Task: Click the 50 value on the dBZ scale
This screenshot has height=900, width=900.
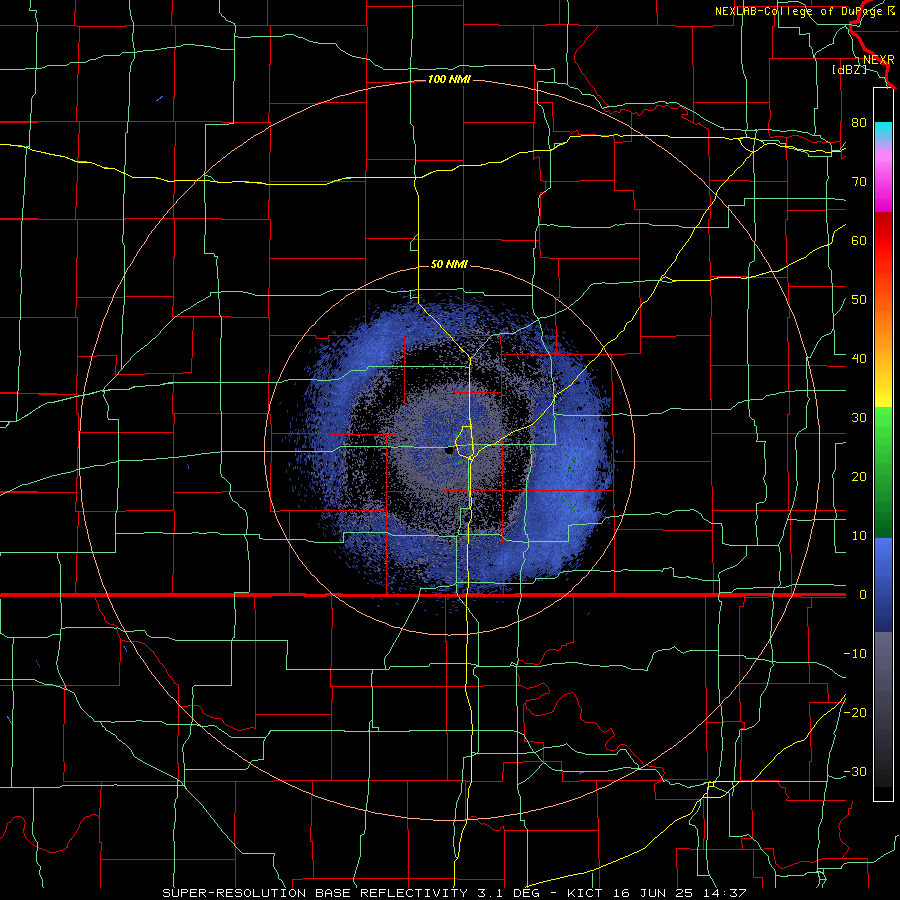Action: [x=859, y=300]
